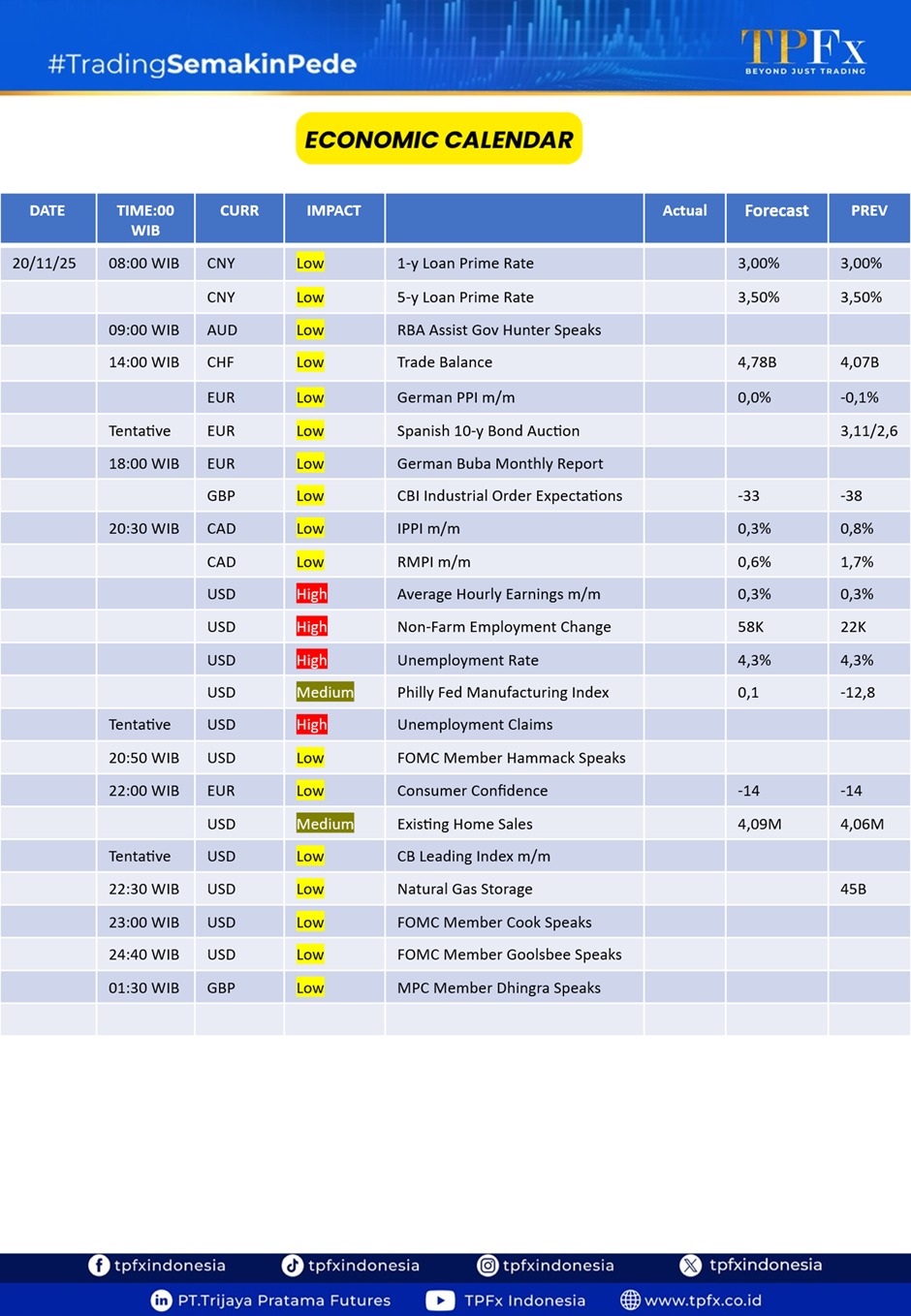Screen dimensions: 911x1316
Task: Click the Low tag for Trade Balance
Action: [x=310, y=362]
